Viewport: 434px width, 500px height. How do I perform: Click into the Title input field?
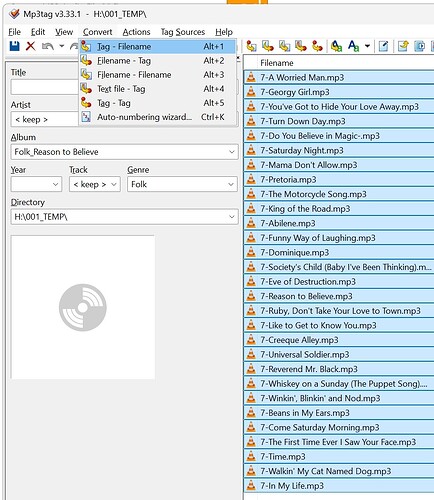(45, 87)
